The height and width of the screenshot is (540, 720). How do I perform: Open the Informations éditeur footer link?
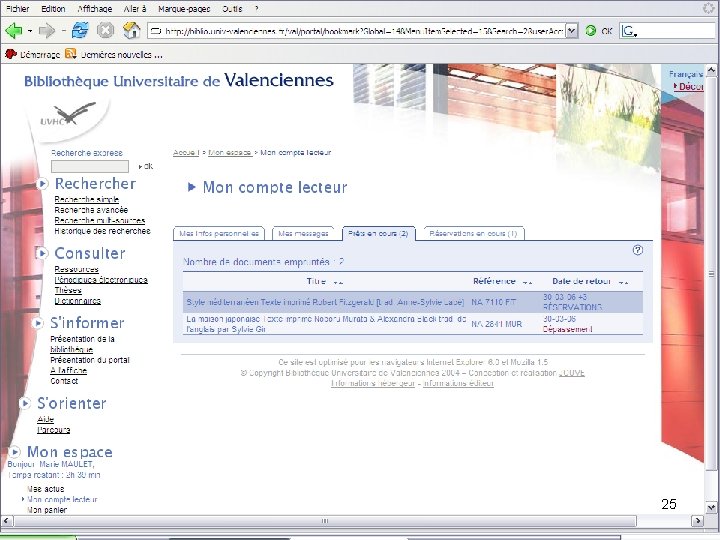pos(458,383)
